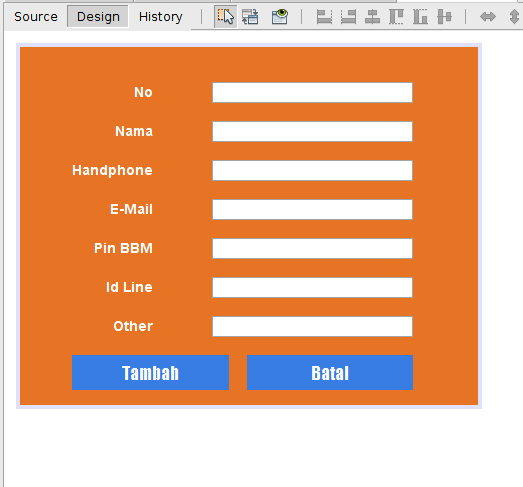Screen dimensions: 523x487
Task: Open Preview Design with the eye icon
Action: pyautogui.click(x=280, y=16)
